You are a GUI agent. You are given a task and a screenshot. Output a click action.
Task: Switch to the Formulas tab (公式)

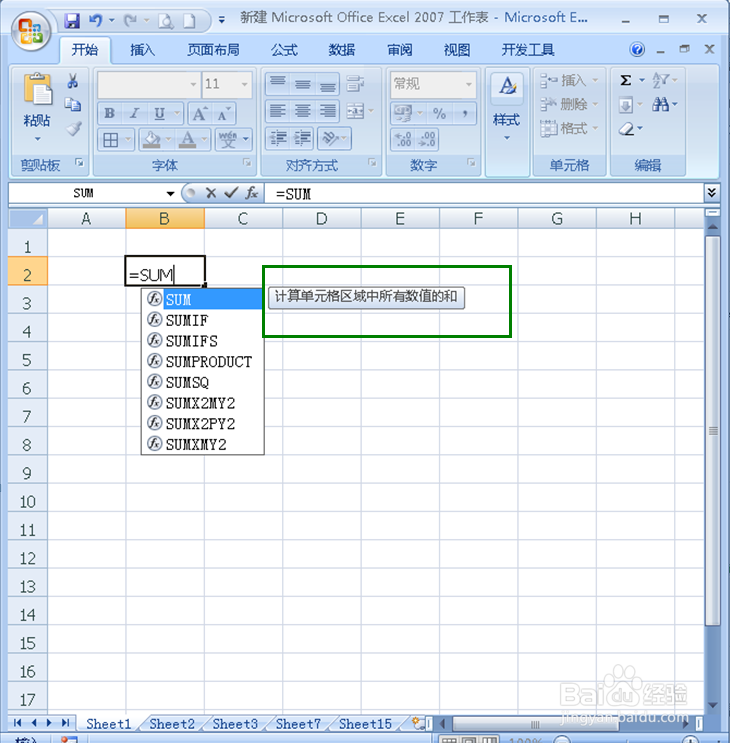[284, 50]
